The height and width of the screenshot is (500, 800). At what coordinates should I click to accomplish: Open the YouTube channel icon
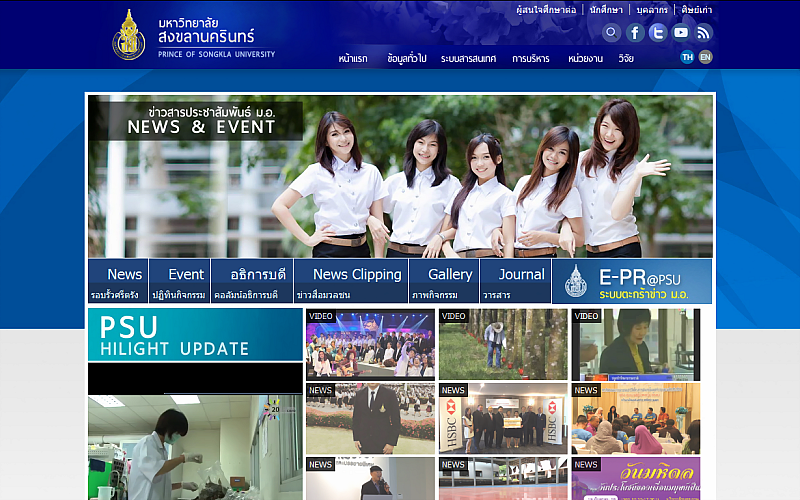tap(681, 33)
